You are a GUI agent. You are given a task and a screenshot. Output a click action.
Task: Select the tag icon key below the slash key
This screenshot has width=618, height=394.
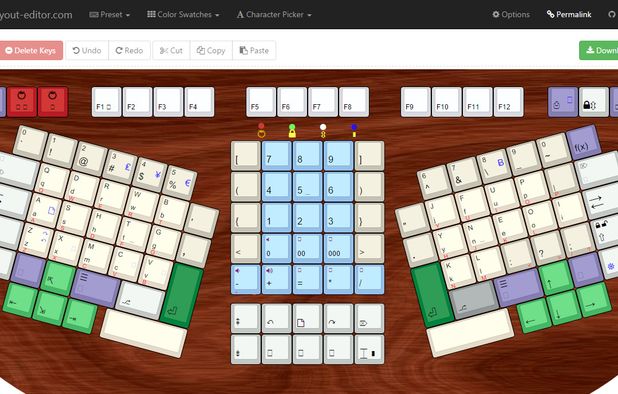(x=369, y=318)
